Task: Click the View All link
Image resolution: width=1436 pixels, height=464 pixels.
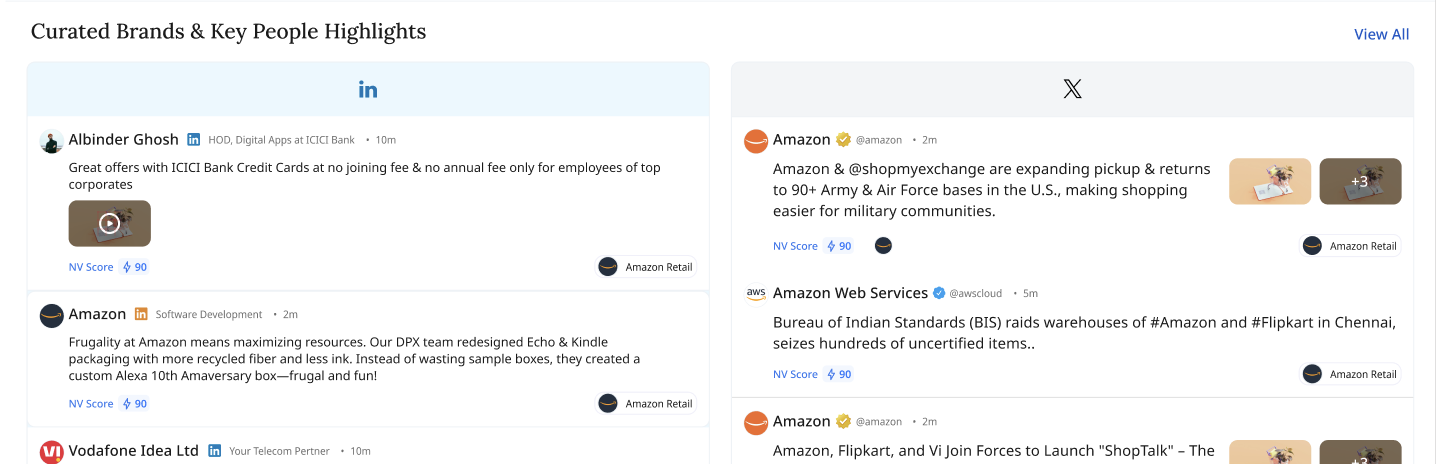Action: tap(1381, 34)
